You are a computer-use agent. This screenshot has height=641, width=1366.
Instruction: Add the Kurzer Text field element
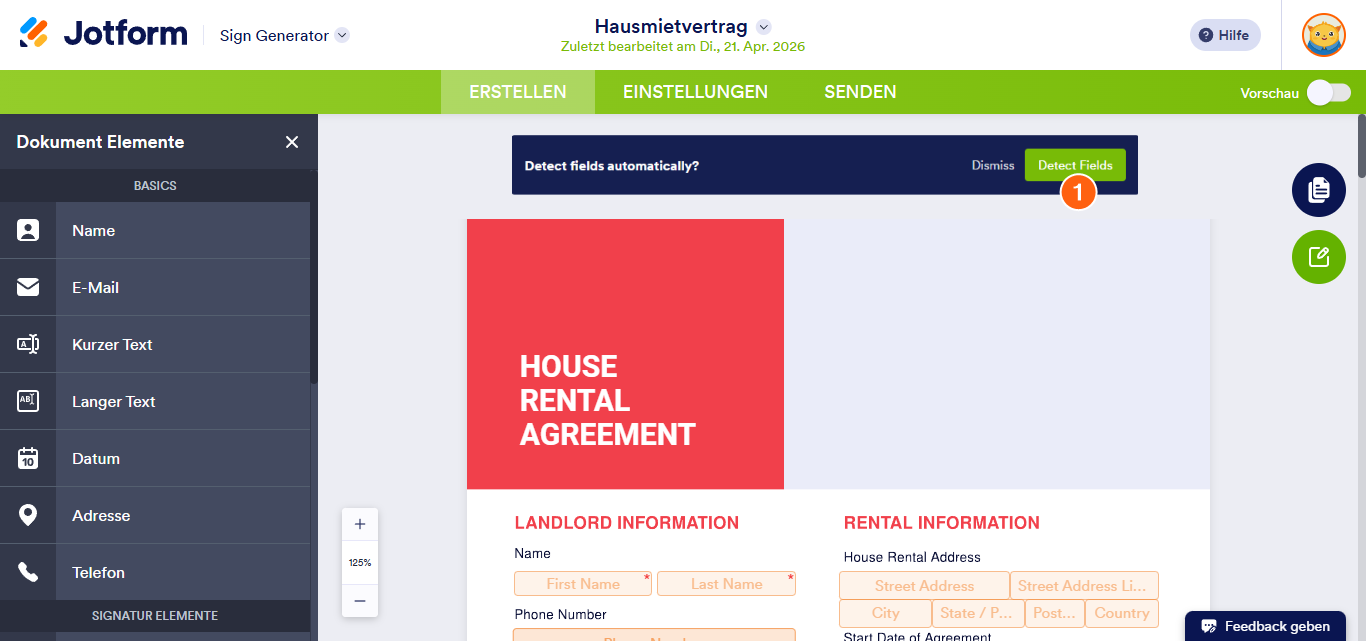click(112, 345)
